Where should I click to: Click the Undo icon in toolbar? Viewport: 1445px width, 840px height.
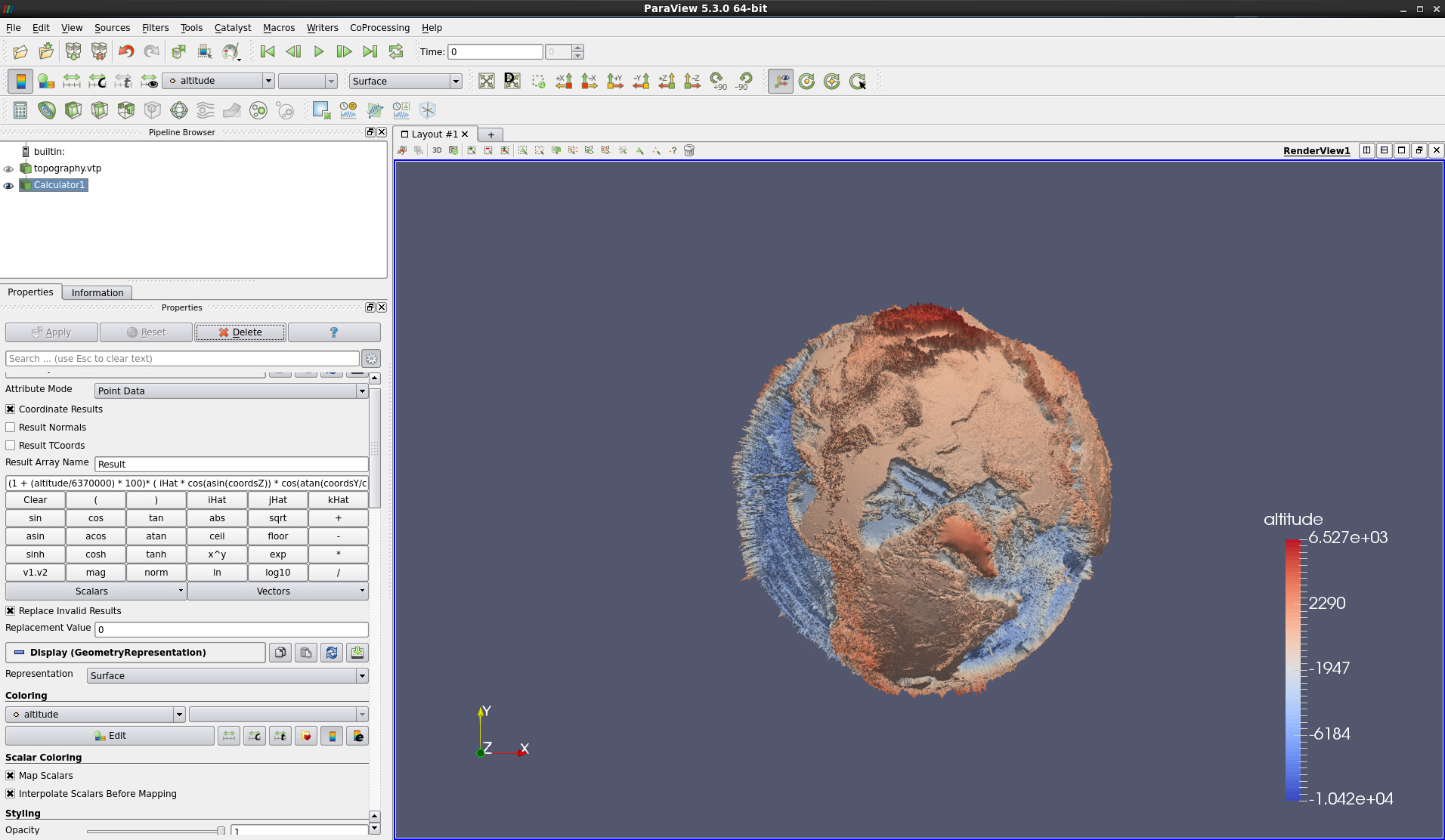click(126, 52)
